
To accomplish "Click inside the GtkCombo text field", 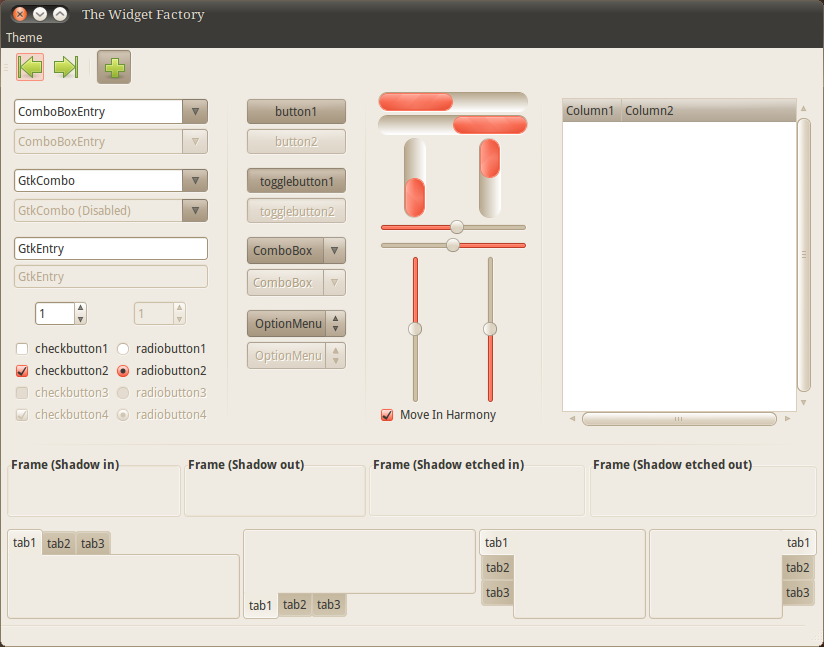I will pos(98,180).
